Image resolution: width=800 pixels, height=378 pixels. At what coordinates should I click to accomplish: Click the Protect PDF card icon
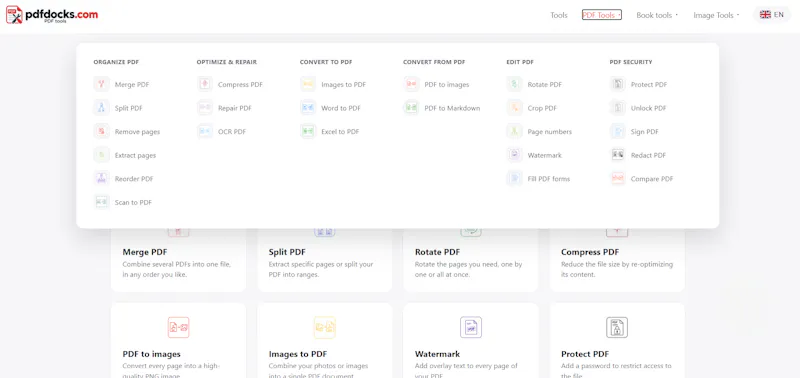tap(617, 327)
